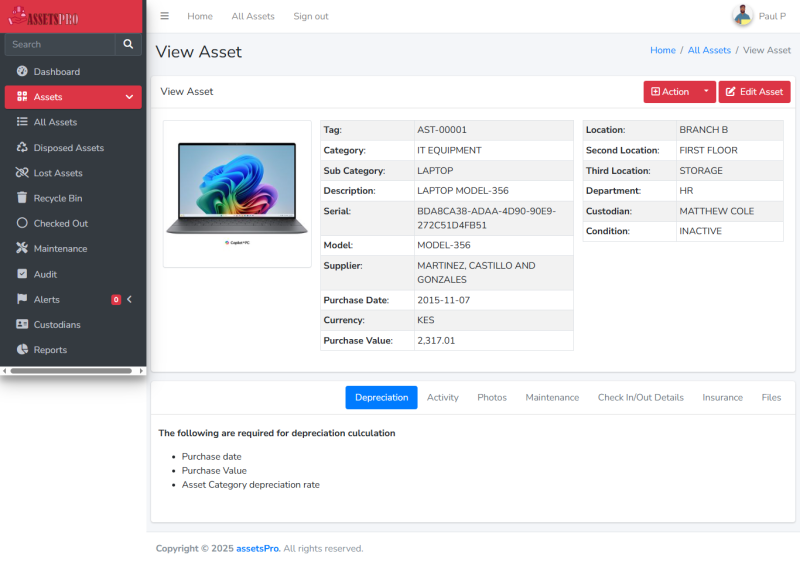Click the location value BRANCH B

[703, 130]
